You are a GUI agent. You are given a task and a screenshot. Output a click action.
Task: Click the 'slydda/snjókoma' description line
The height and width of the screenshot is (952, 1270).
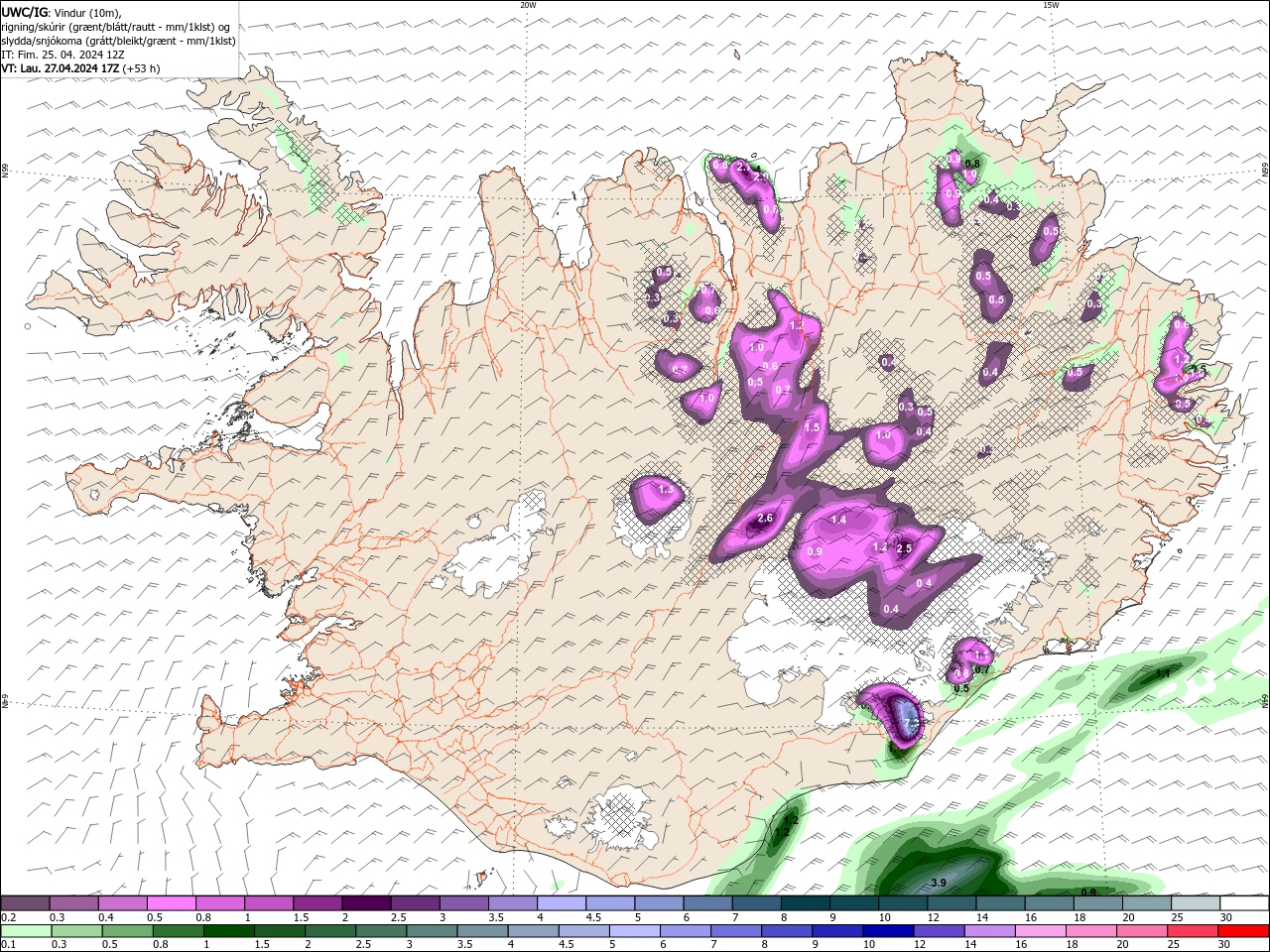pyautogui.click(x=118, y=41)
